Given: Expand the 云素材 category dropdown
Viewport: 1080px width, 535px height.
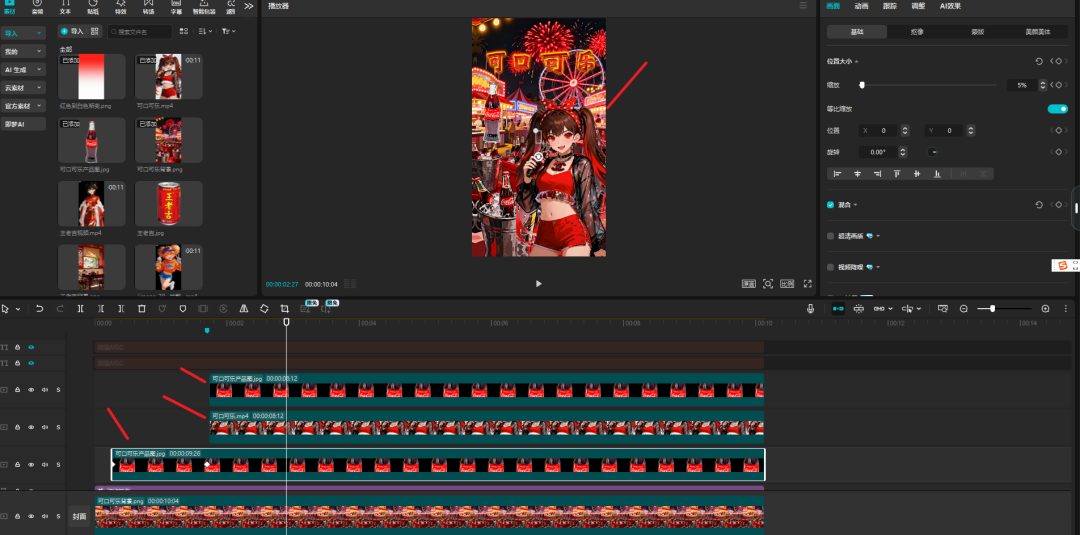Looking at the screenshot, I should point(24,87).
